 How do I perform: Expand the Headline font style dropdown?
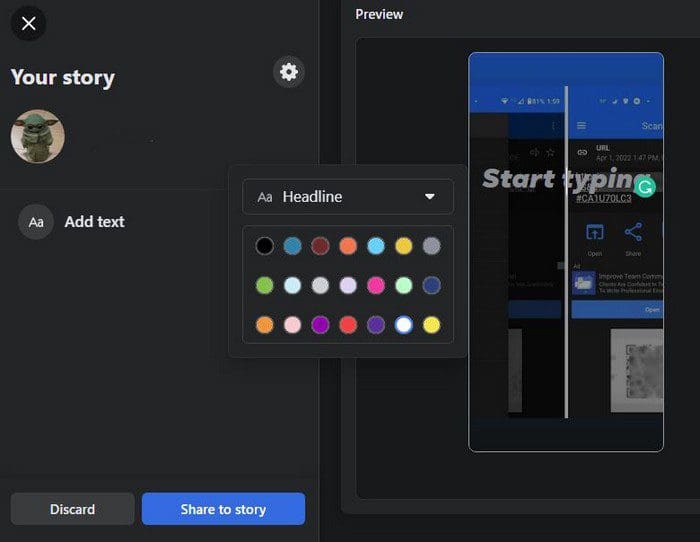pyautogui.click(x=347, y=197)
